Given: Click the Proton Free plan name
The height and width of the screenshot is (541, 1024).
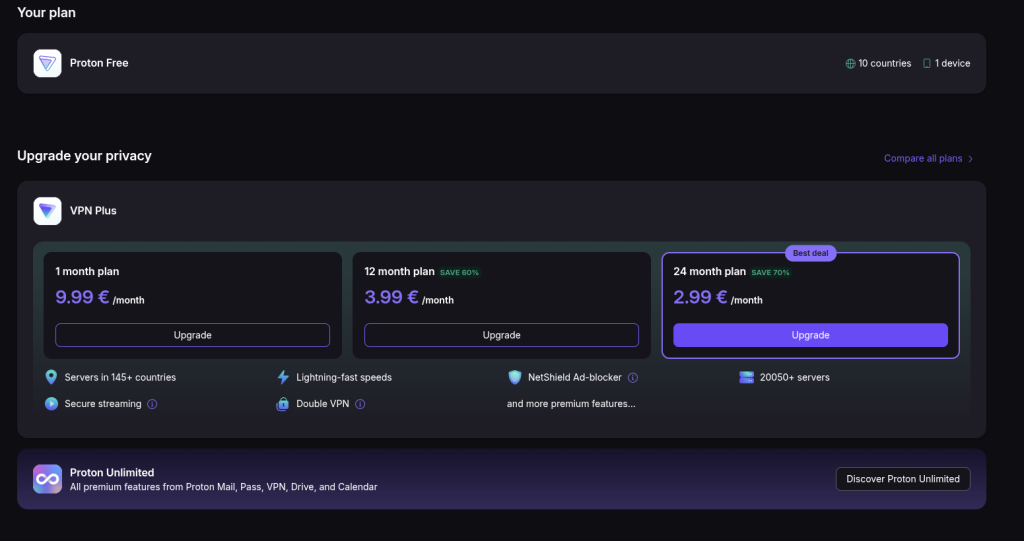Looking at the screenshot, I should click(x=99, y=63).
